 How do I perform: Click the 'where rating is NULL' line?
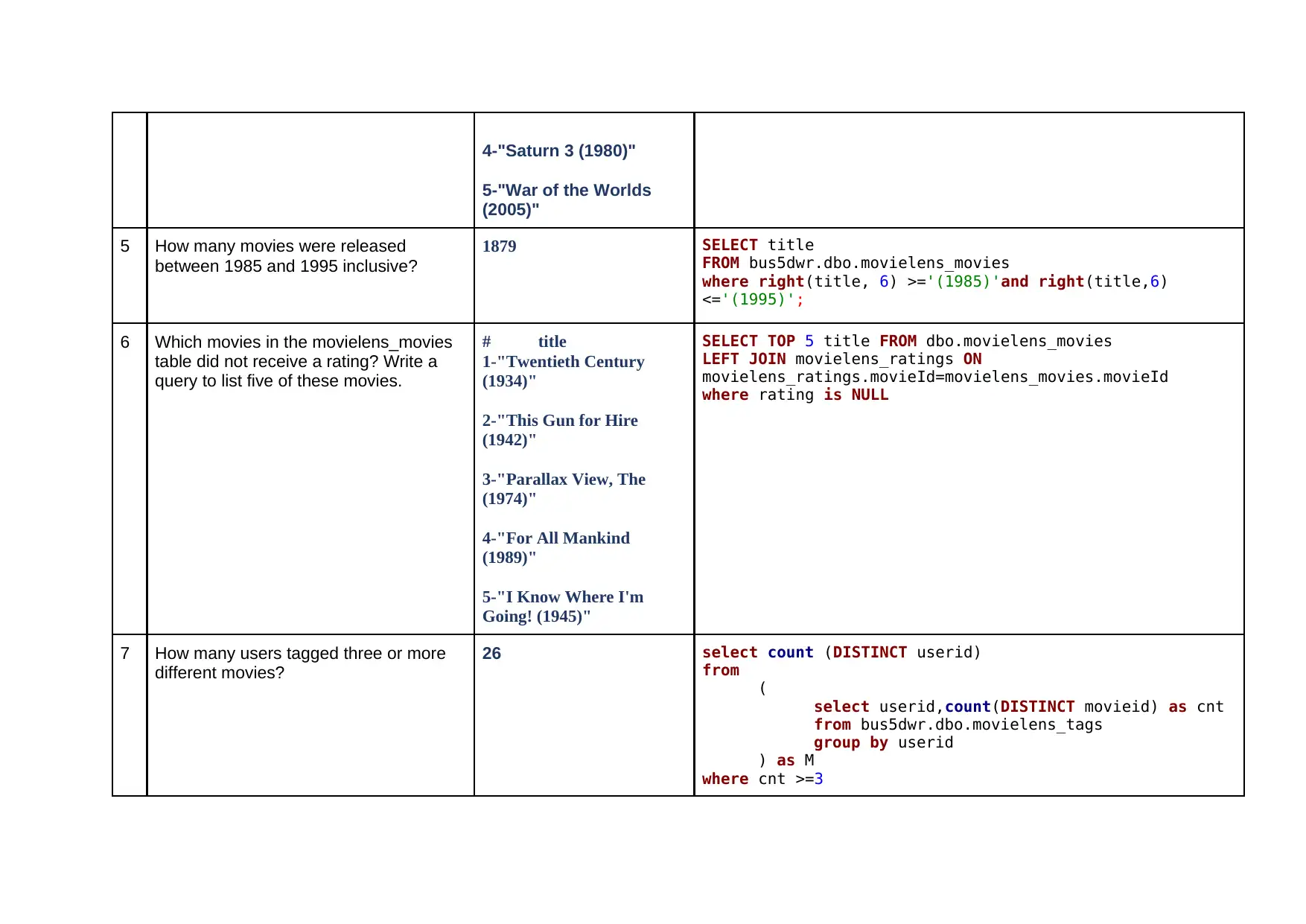pyautogui.click(x=795, y=395)
